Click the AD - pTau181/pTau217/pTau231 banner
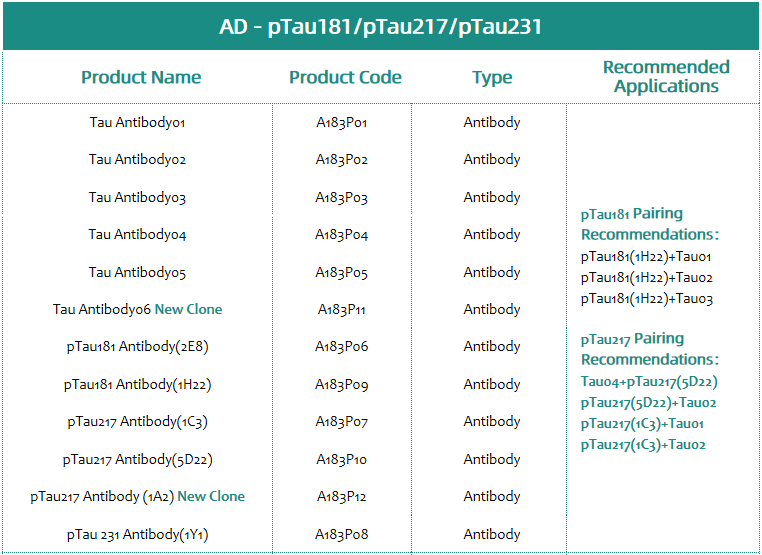 pos(381,26)
